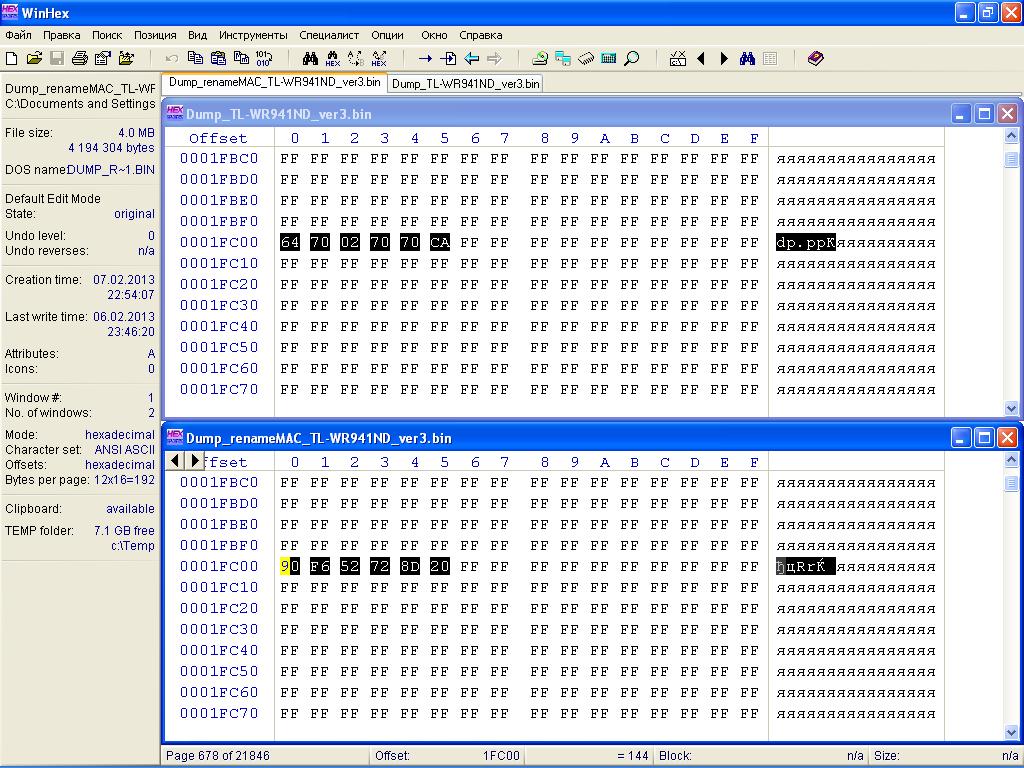Open the Позиция menu

tap(155, 35)
